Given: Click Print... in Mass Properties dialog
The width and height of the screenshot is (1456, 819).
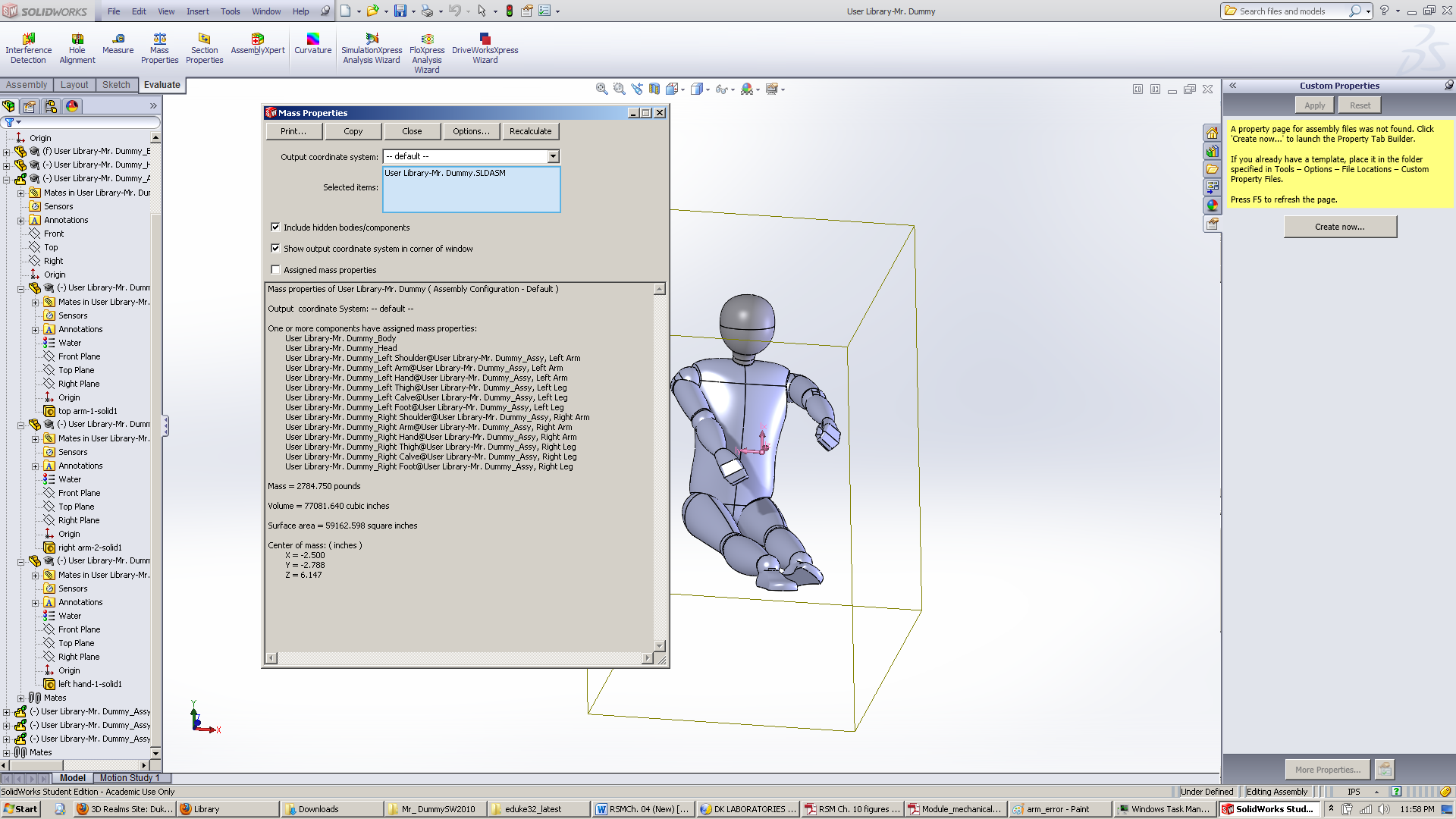Looking at the screenshot, I should pos(293,131).
